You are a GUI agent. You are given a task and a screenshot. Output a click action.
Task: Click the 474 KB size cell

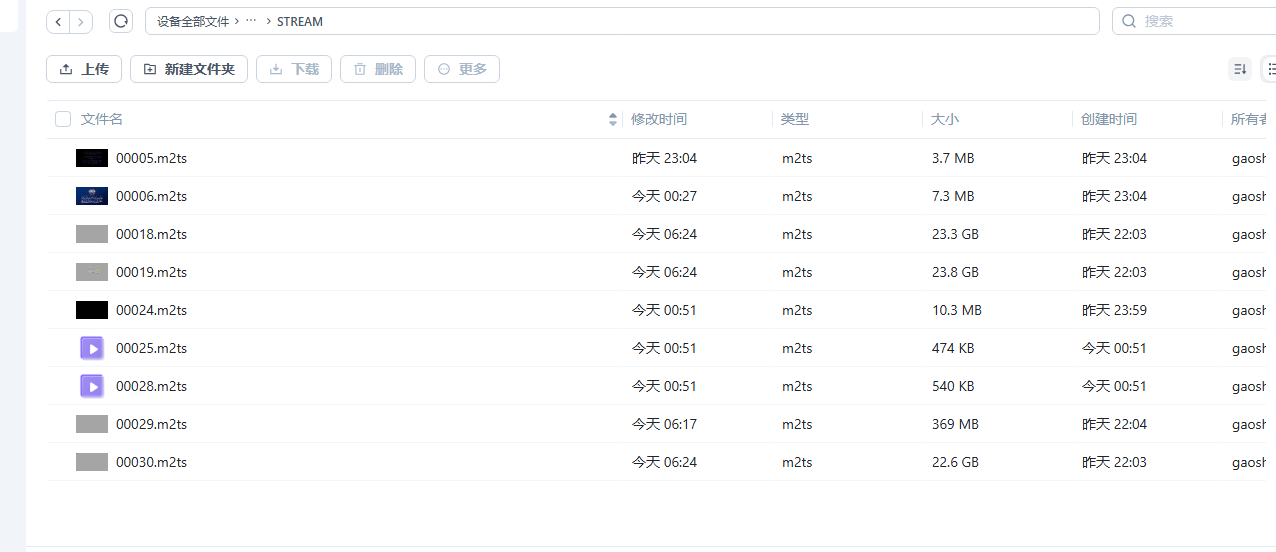click(951, 348)
